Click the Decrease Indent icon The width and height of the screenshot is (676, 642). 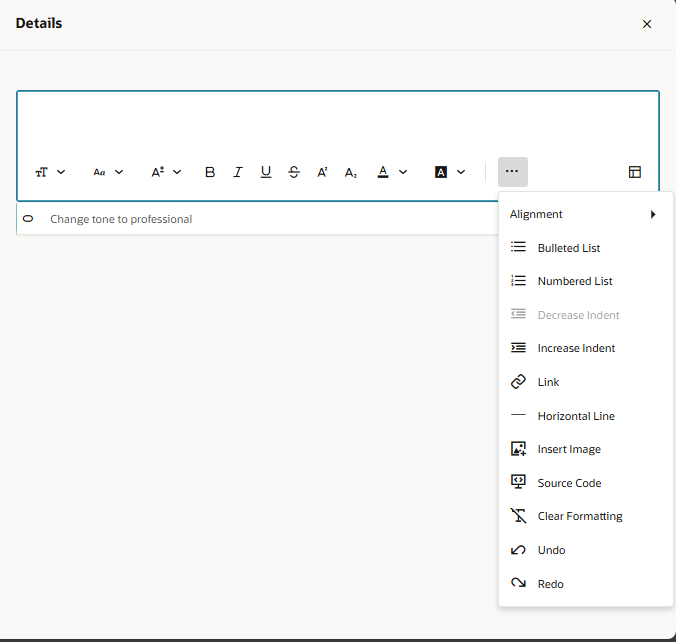(518, 314)
